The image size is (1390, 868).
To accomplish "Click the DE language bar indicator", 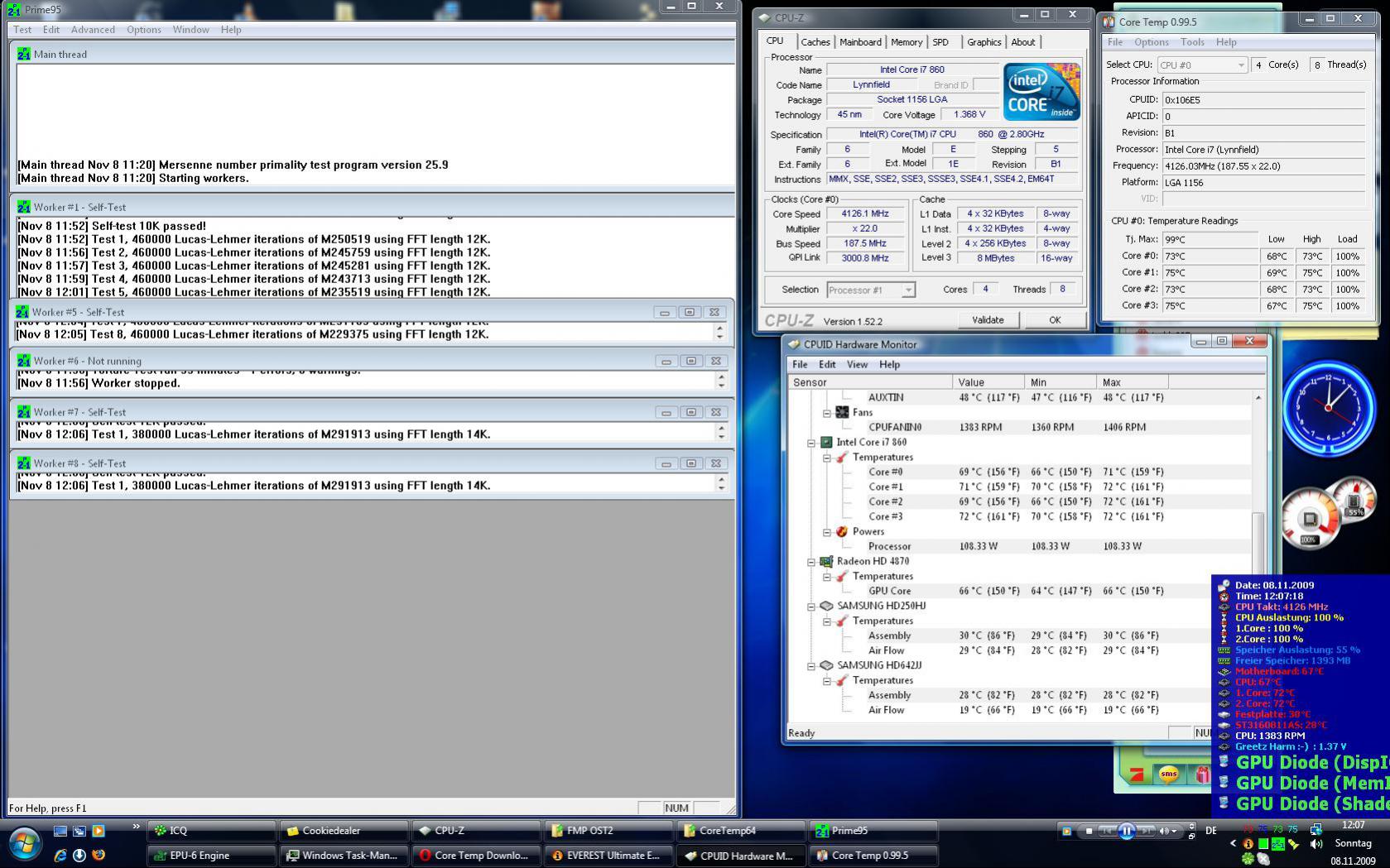I will (1211, 830).
